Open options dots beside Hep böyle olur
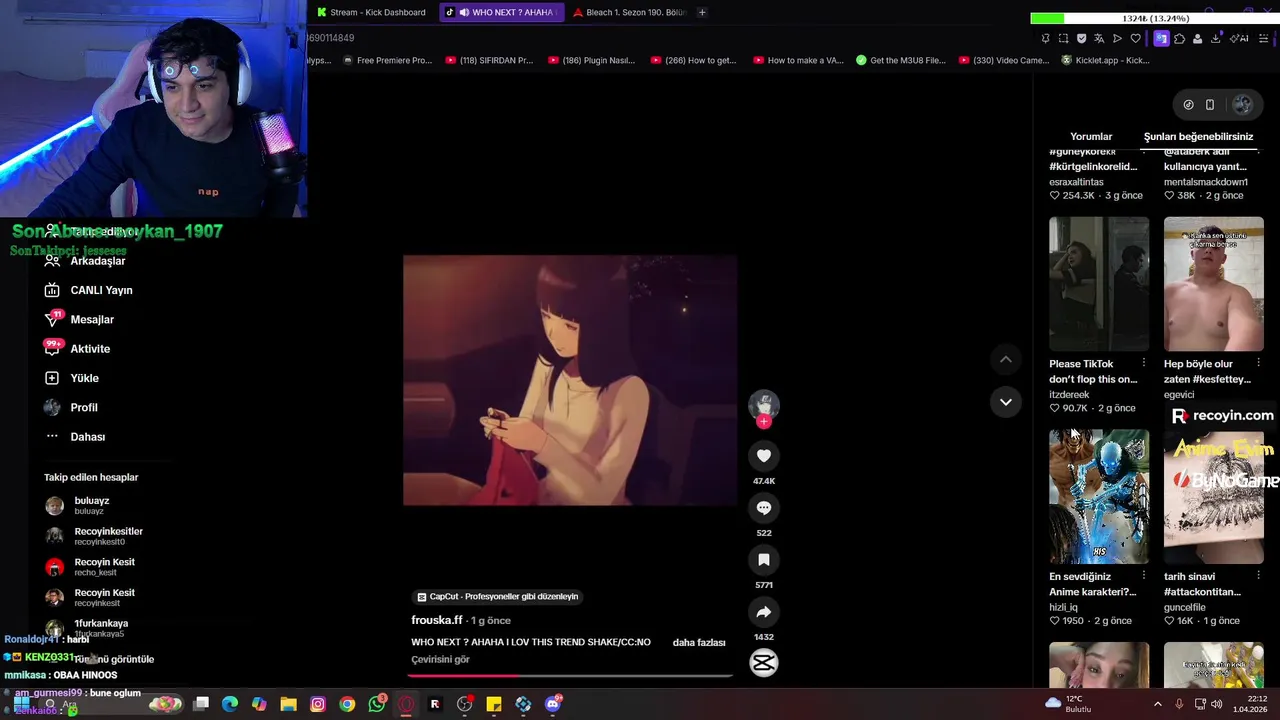Screen dimensions: 1280x720 pyautogui.click(x=1258, y=363)
